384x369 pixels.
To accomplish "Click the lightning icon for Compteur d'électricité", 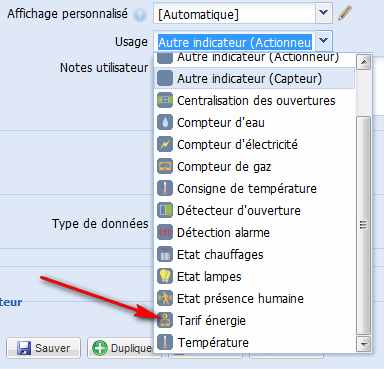I will (x=165, y=144).
